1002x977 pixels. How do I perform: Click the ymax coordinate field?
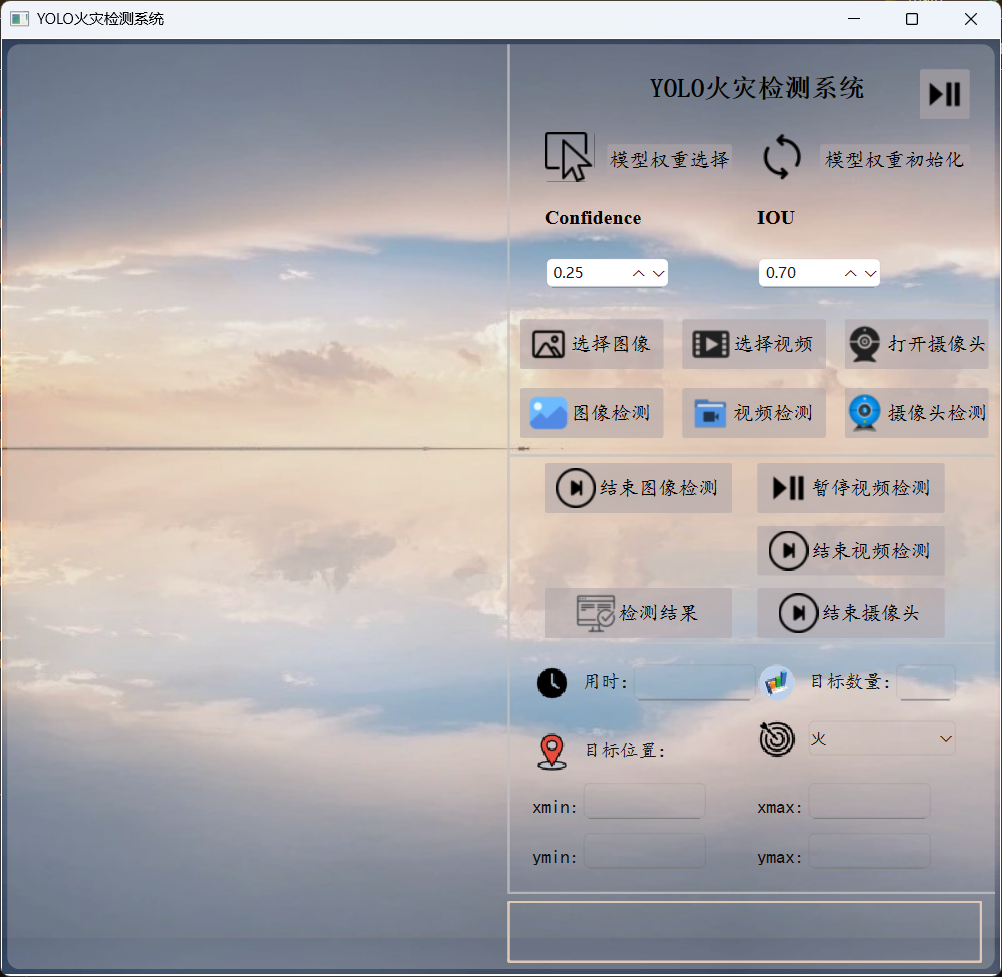(870, 851)
